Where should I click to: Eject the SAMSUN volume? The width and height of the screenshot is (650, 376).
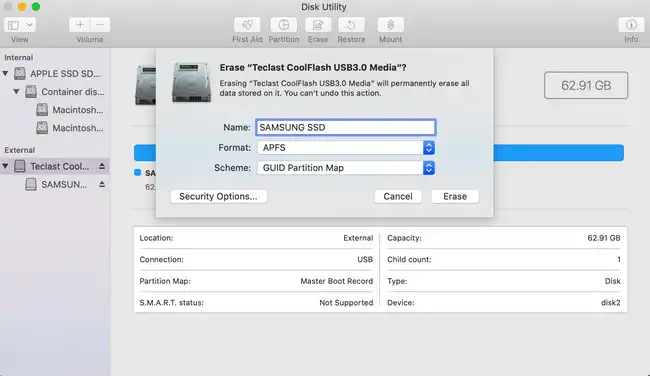pos(102,184)
